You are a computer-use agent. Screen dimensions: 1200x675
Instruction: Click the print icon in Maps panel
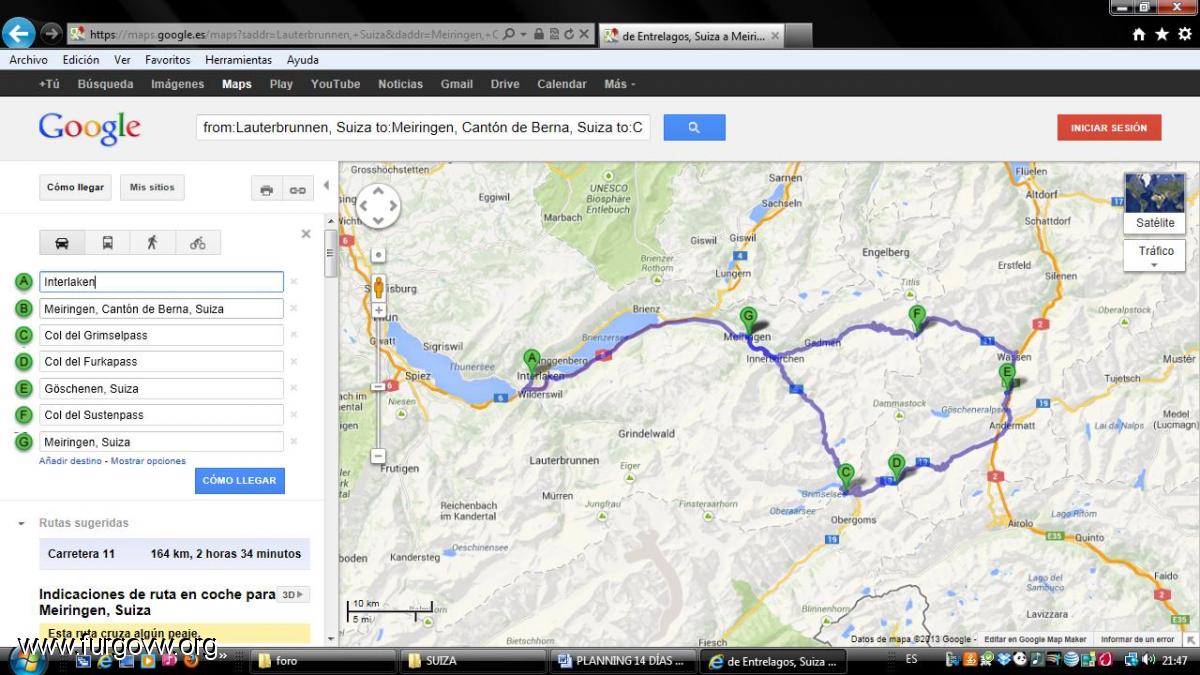[266, 189]
